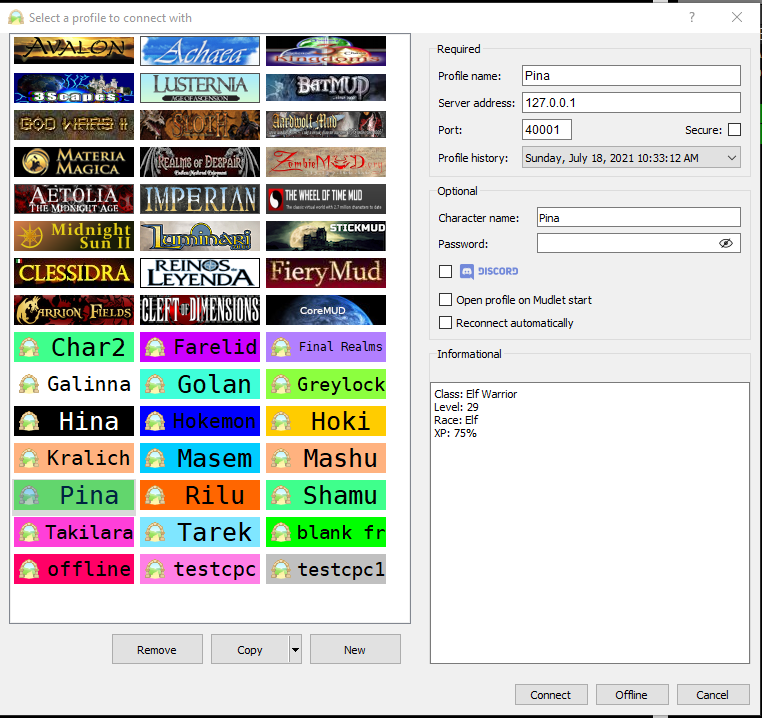Select the Char2 custom profile
This screenshot has height=718, width=762.
coord(74,347)
